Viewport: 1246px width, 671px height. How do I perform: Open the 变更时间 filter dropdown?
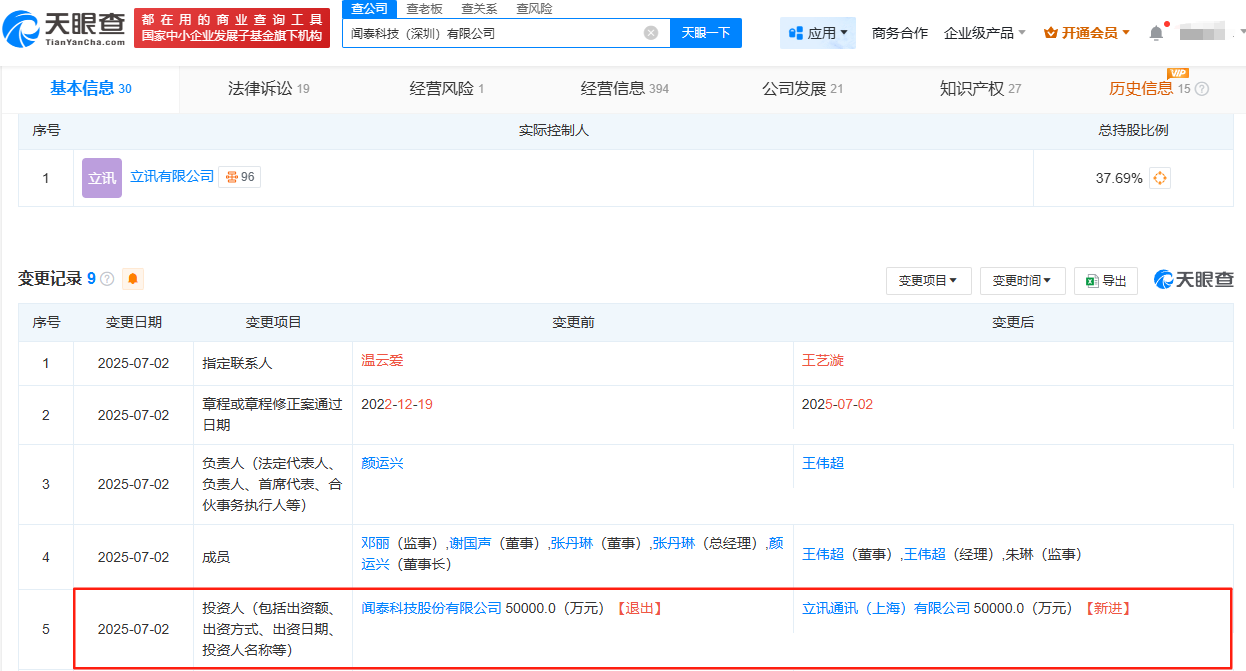pyautogui.click(x=1022, y=281)
